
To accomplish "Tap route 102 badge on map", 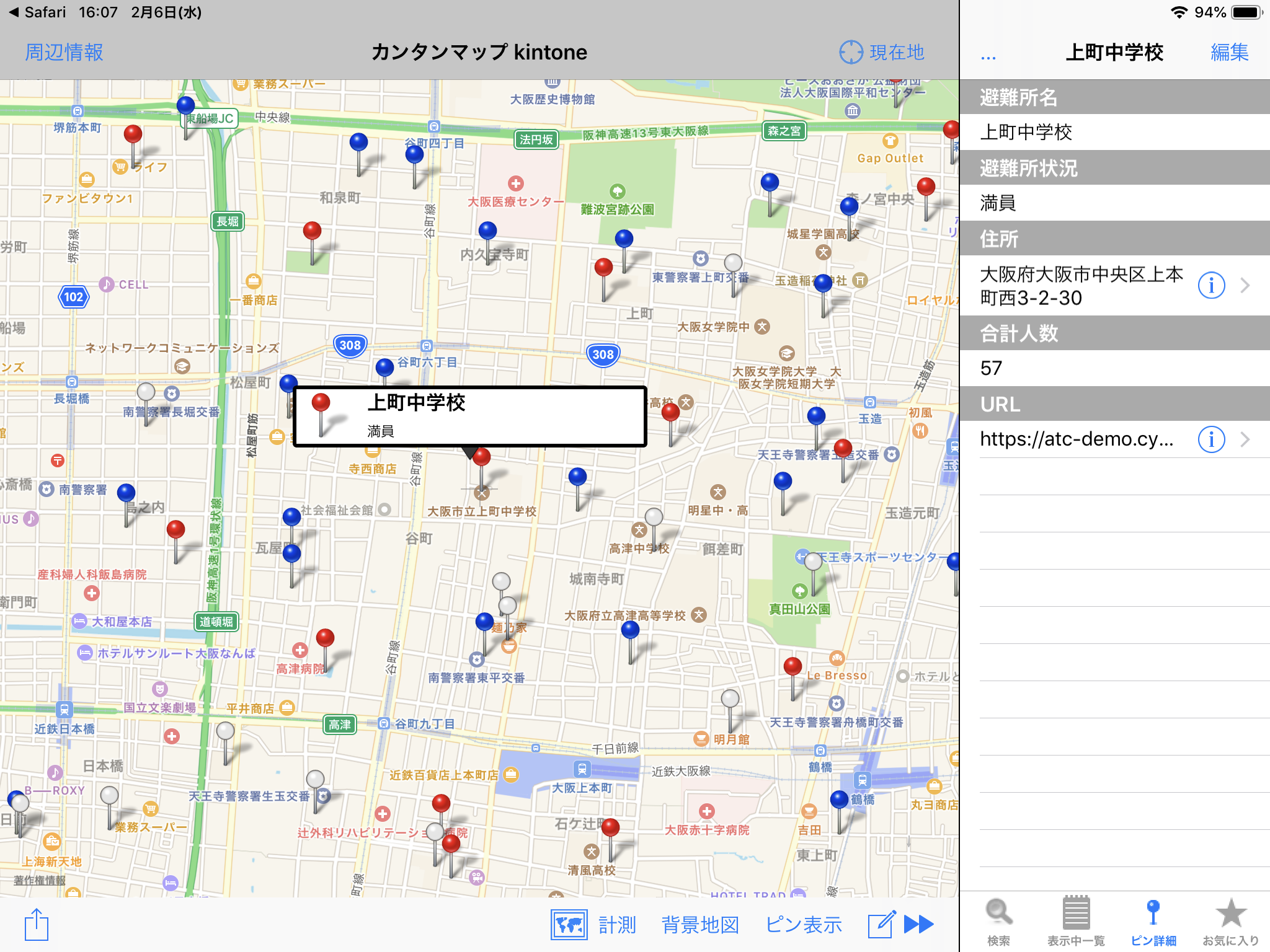I will pos(73,297).
